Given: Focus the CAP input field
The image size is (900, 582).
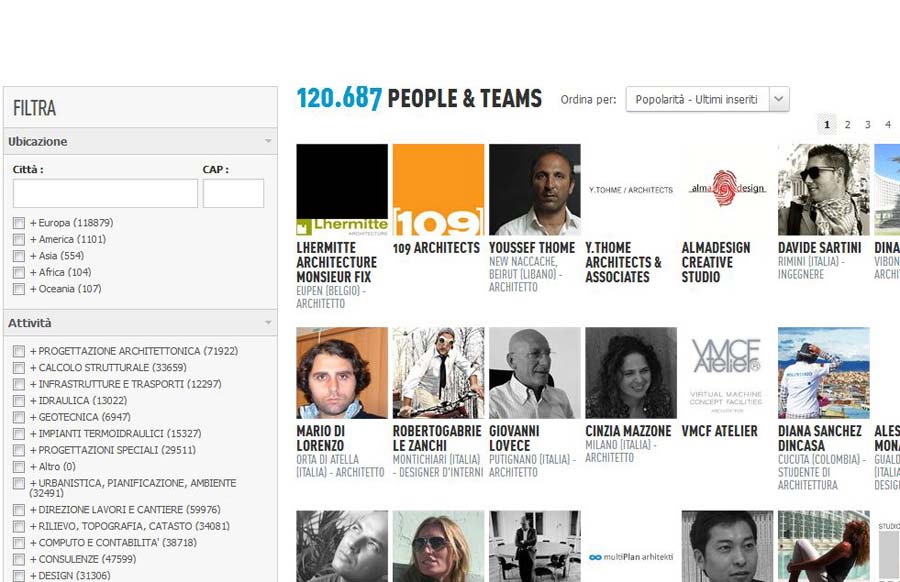Looking at the screenshot, I should 233,193.
